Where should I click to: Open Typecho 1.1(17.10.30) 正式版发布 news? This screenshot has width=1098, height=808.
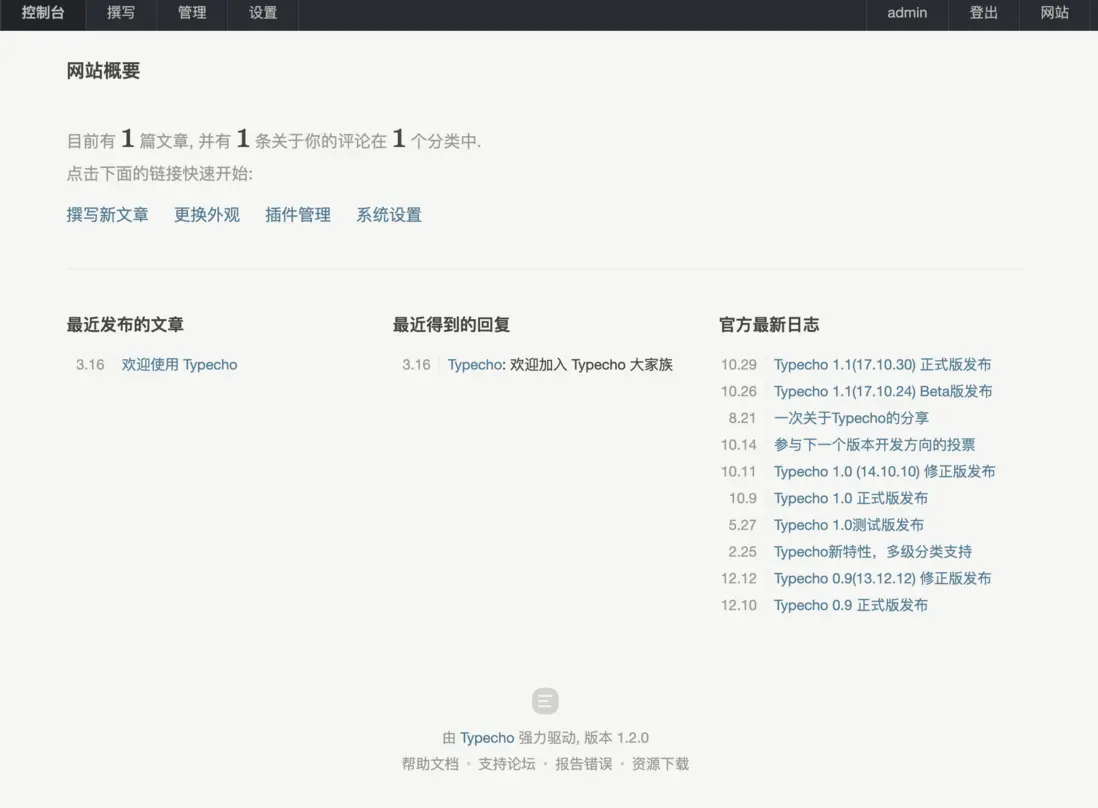(881, 364)
